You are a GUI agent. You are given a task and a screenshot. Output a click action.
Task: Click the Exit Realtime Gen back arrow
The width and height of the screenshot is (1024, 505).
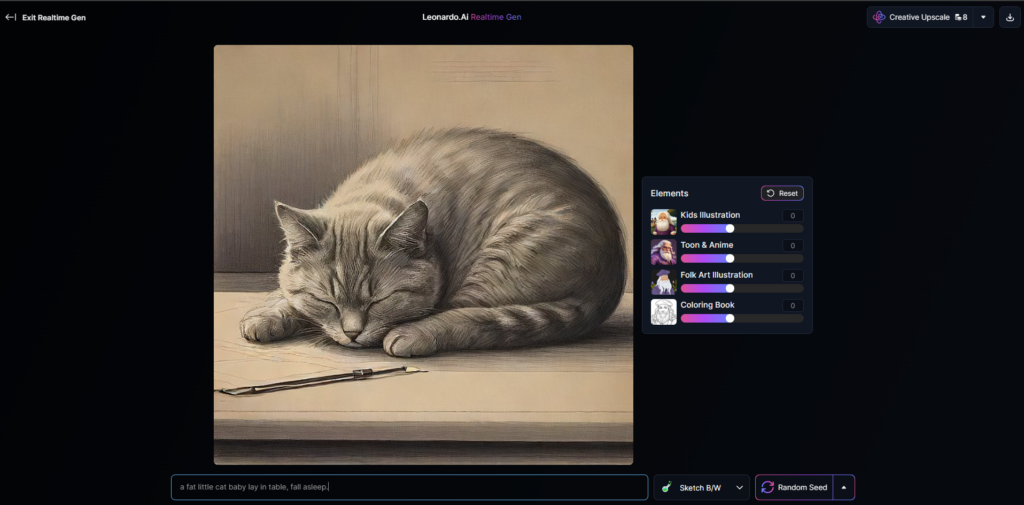tap(11, 17)
